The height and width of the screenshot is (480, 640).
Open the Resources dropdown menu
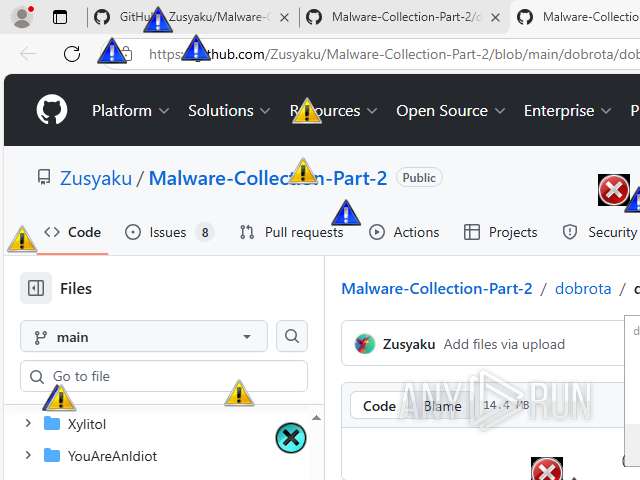tap(333, 111)
